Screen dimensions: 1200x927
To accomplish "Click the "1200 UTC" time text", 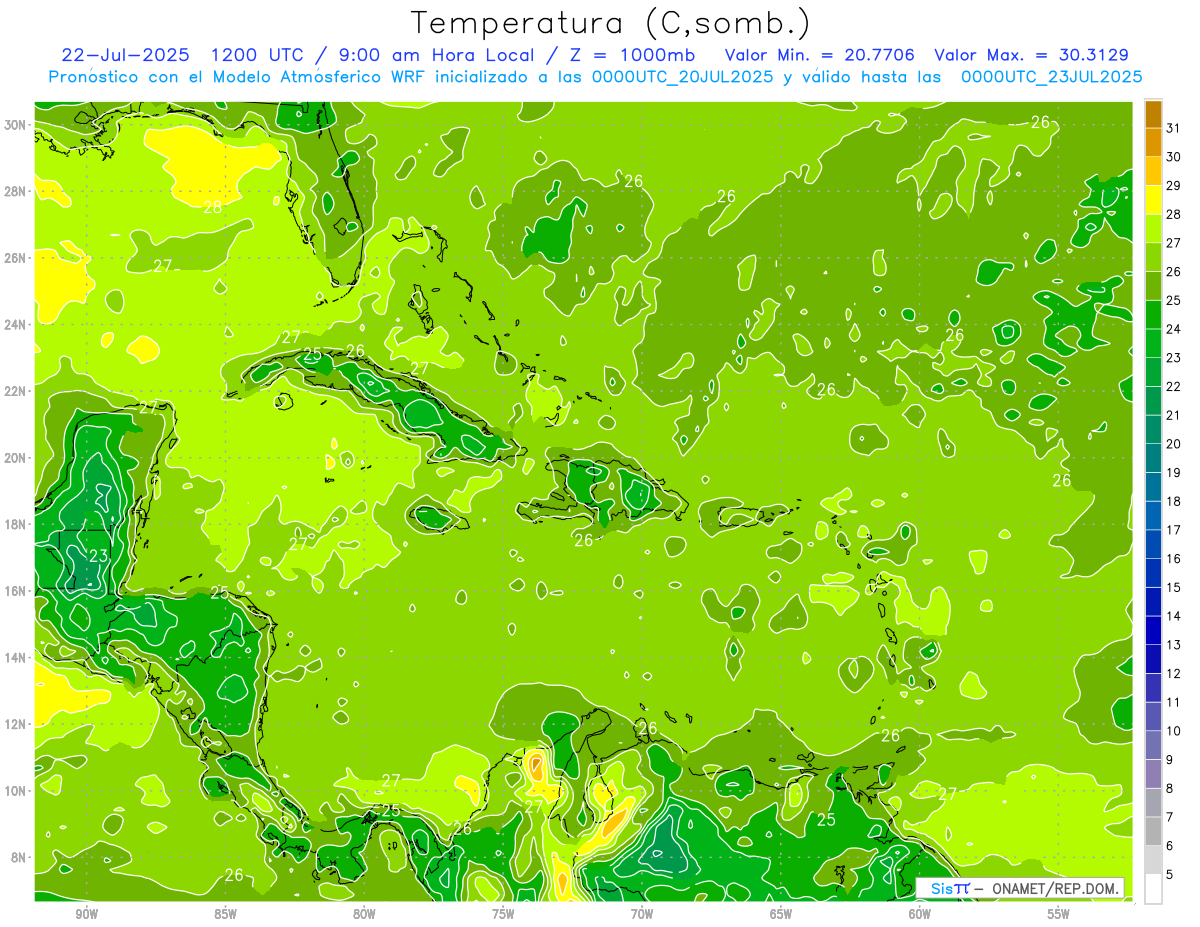I will (259, 55).
